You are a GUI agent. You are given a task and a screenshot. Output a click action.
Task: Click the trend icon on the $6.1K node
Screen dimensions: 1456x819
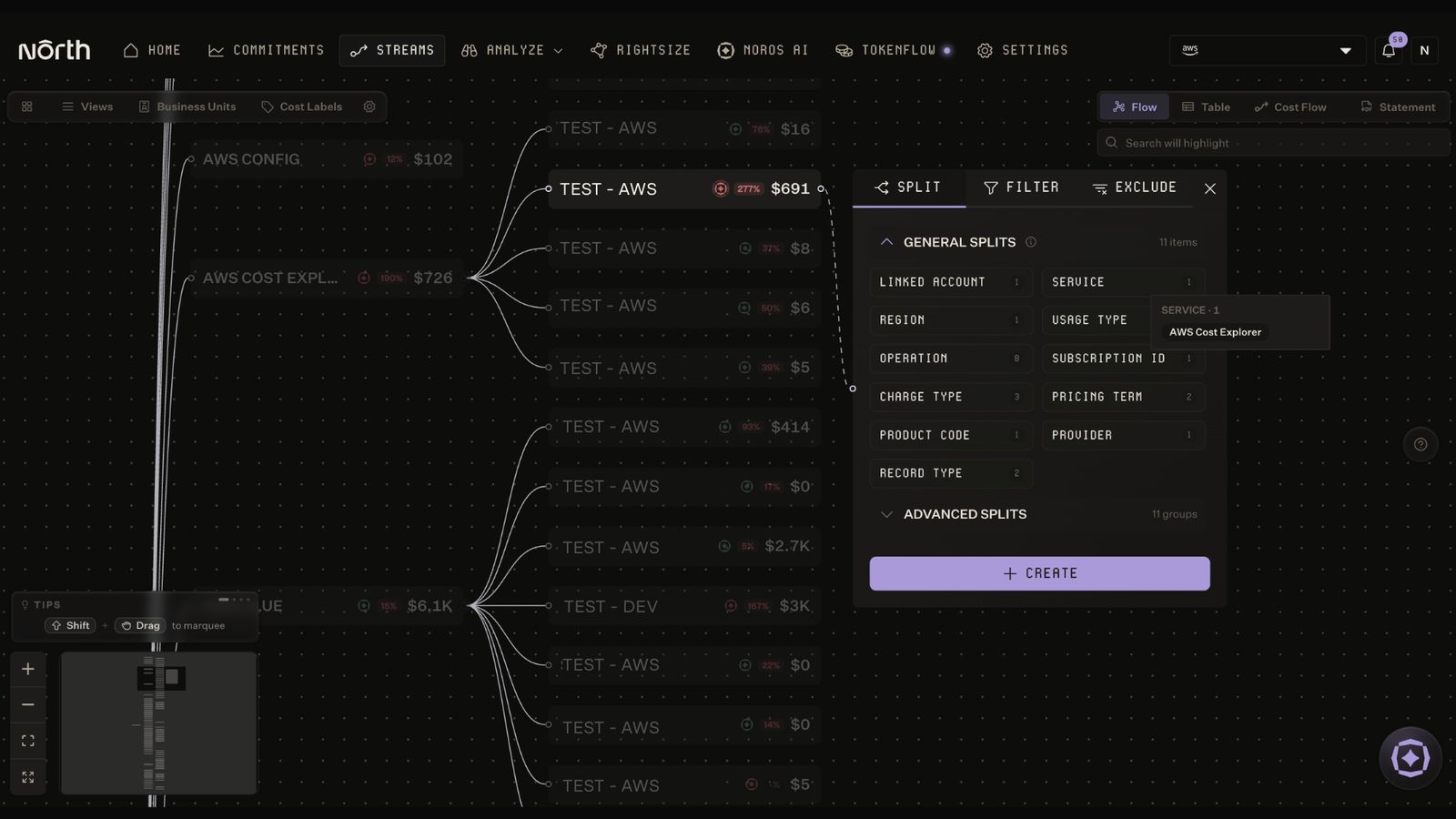pos(364,606)
